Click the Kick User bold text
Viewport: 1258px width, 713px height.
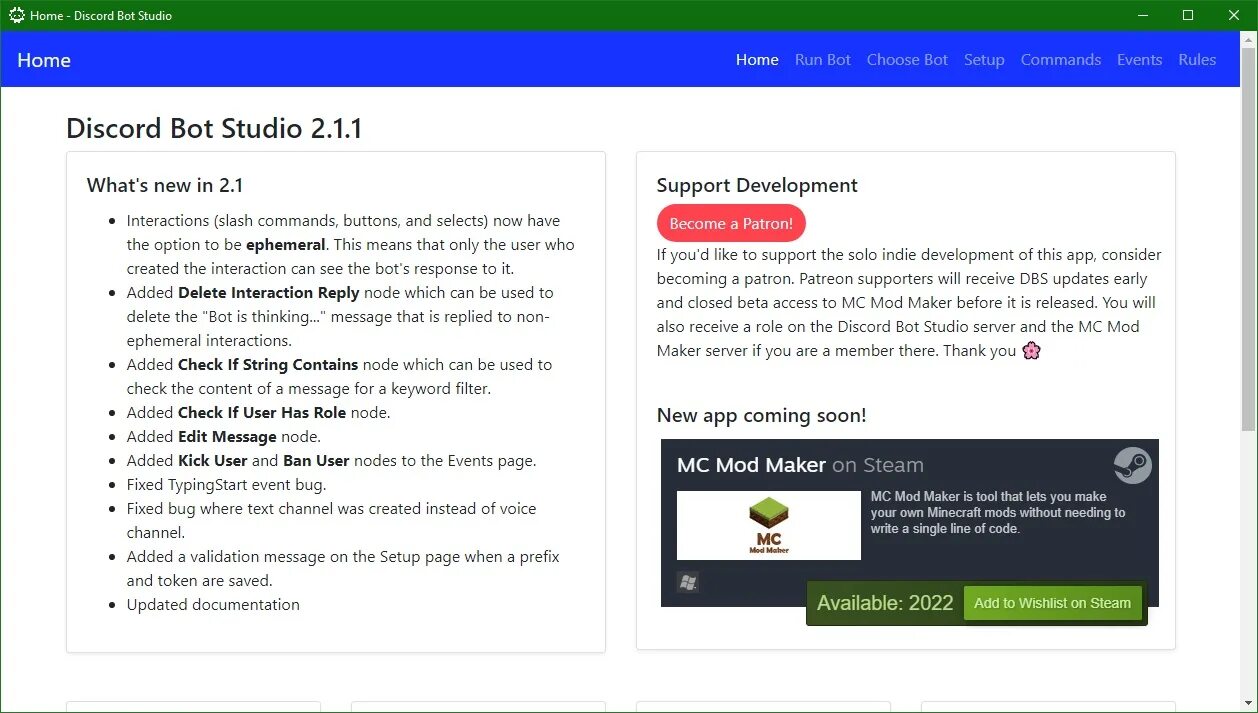pyautogui.click(x=213, y=460)
